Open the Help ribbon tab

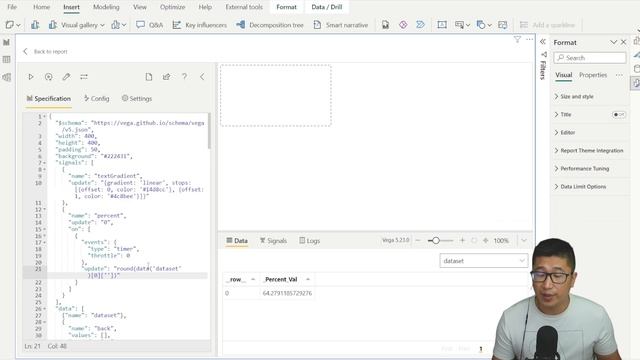pos(205,7)
